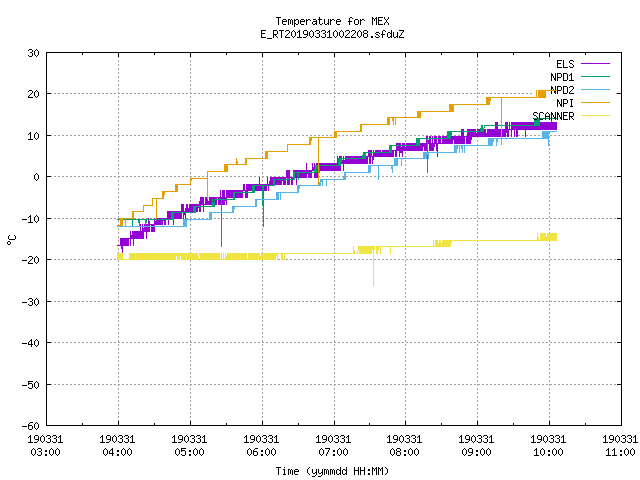The image size is (640, 480).
Task: Click the filename E_RT20190331002208.sfduZ subtitle
Action: [x=332, y=34]
